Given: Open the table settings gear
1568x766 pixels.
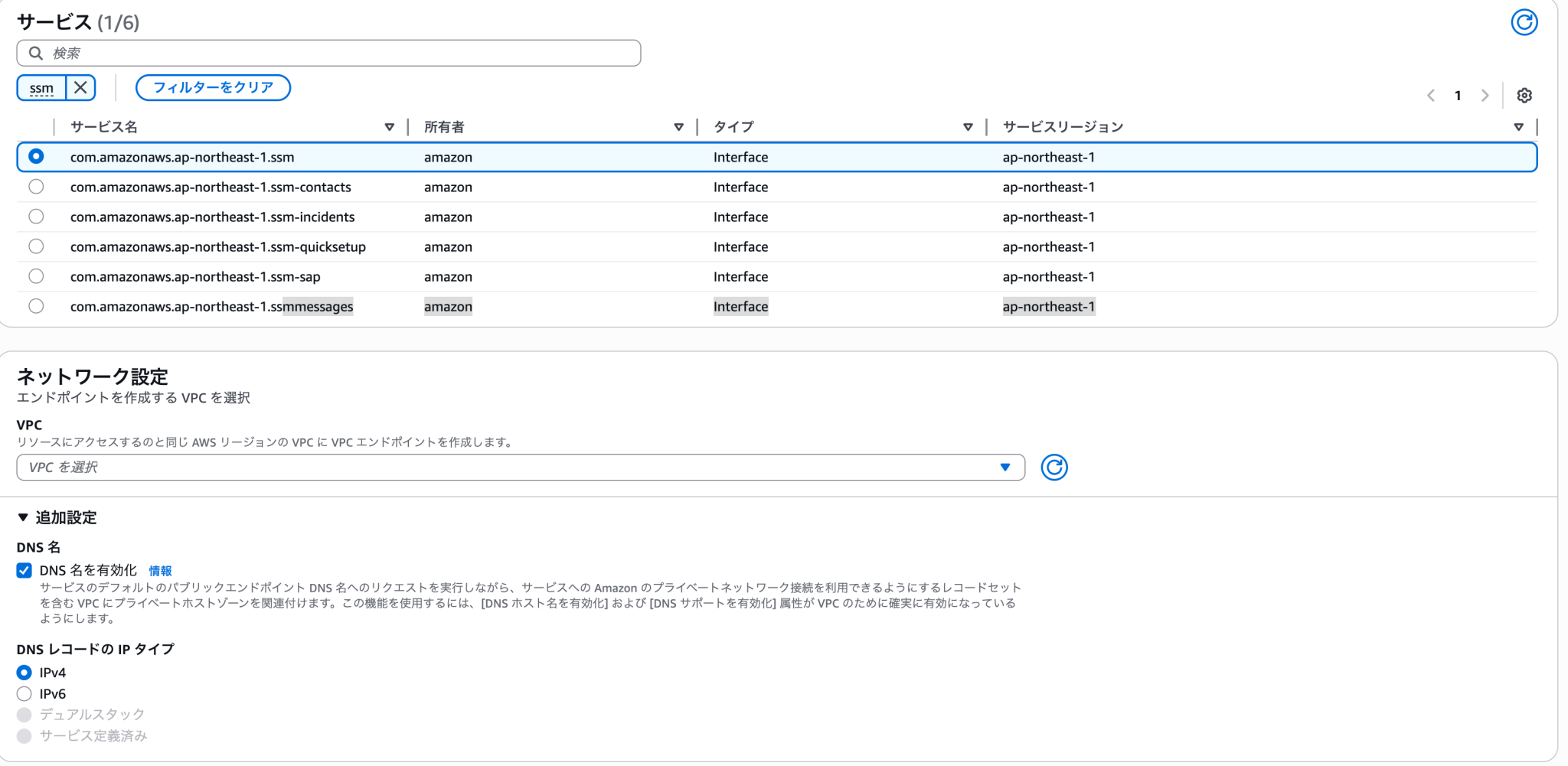Looking at the screenshot, I should 1525,95.
